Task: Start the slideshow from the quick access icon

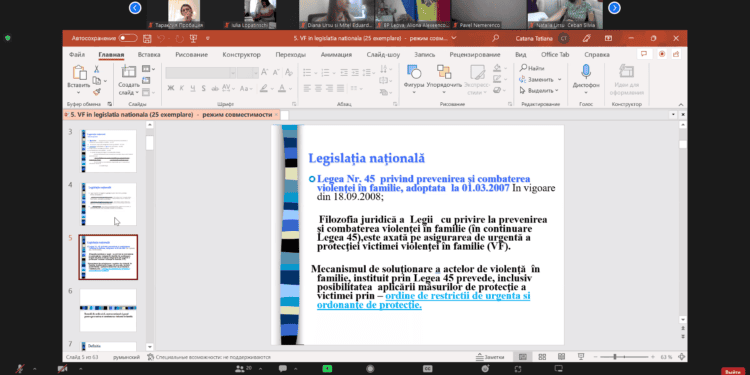Action: pyautogui.click(x=194, y=39)
